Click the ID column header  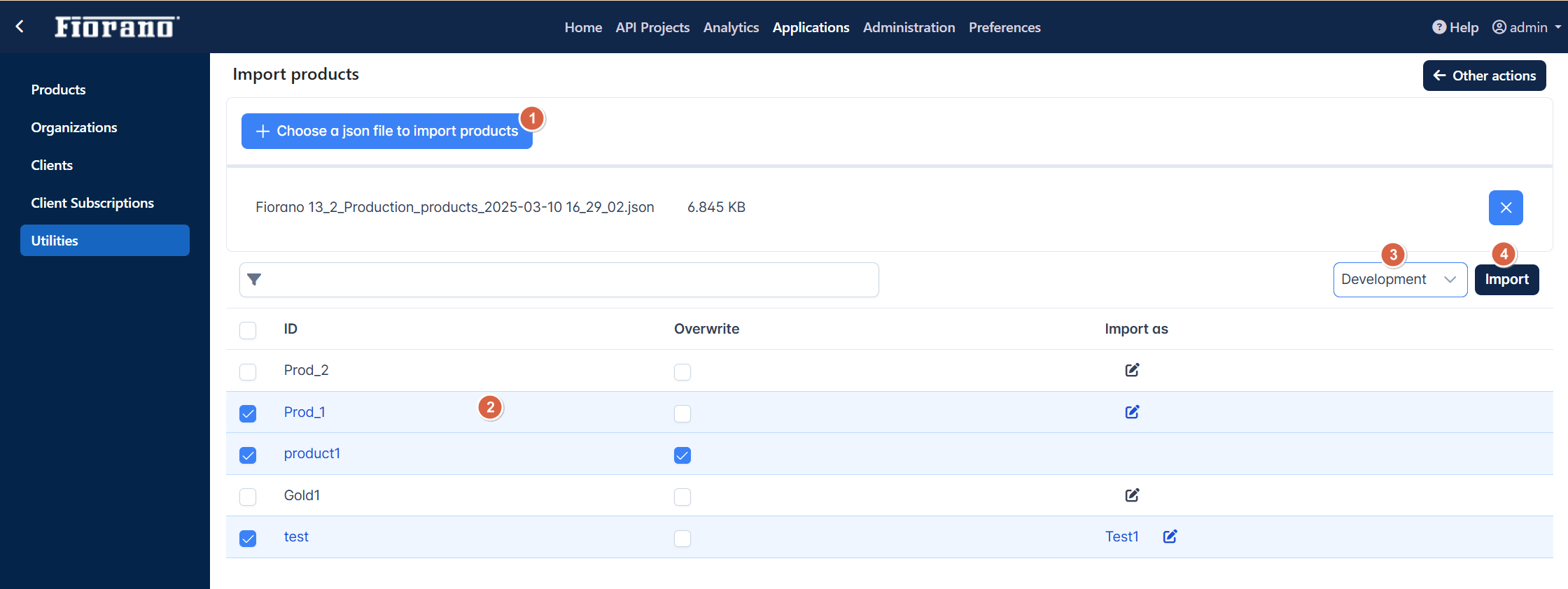pos(290,329)
